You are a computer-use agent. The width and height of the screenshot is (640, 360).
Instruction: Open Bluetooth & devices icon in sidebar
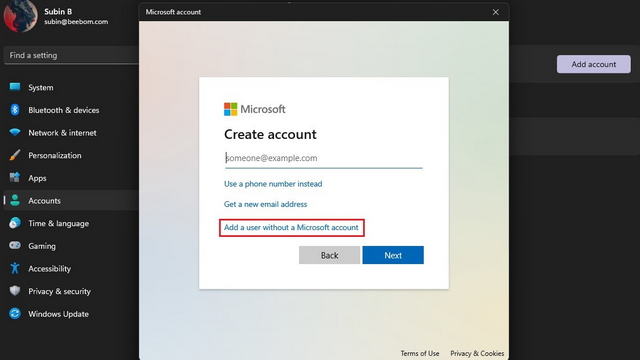(15, 110)
